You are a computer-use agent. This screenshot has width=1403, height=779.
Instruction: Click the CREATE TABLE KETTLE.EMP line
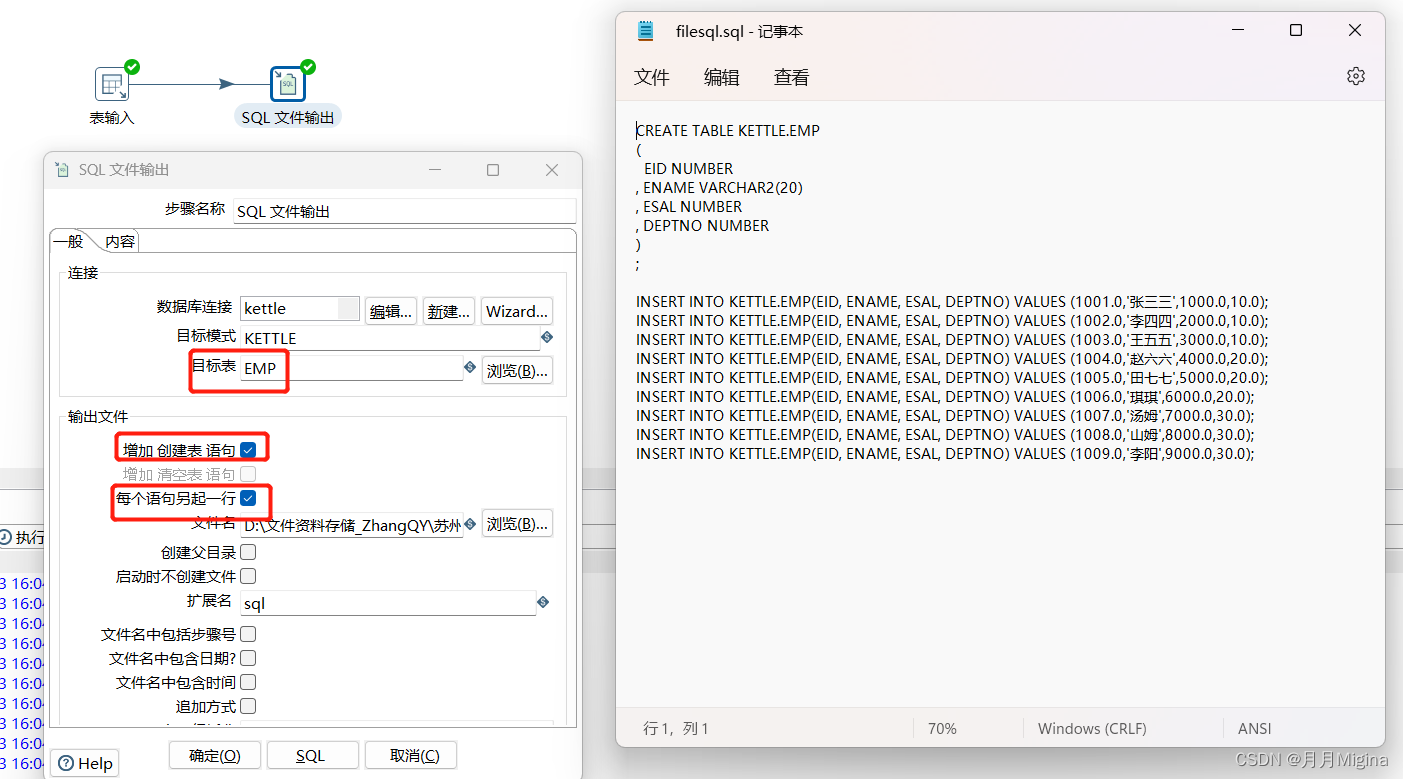[728, 130]
